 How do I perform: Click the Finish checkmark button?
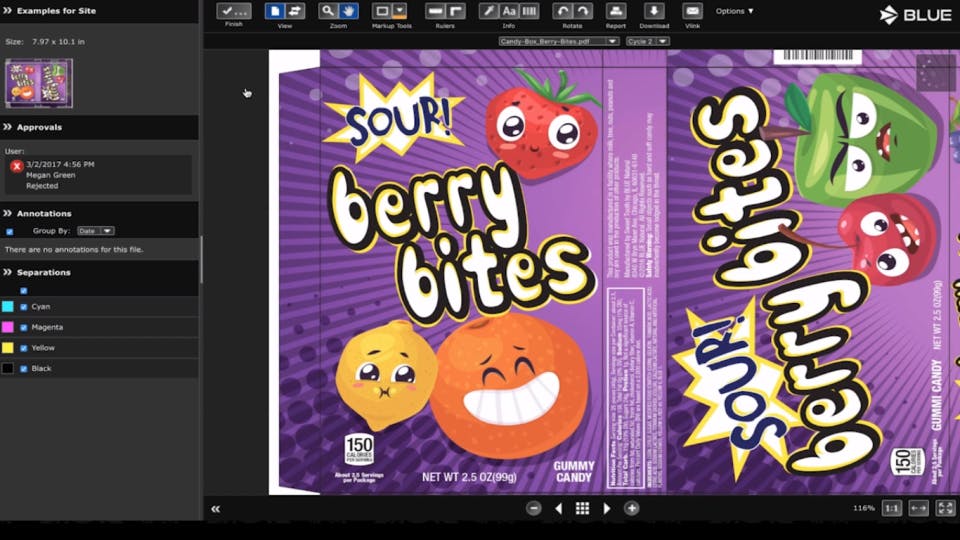point(233,11)
